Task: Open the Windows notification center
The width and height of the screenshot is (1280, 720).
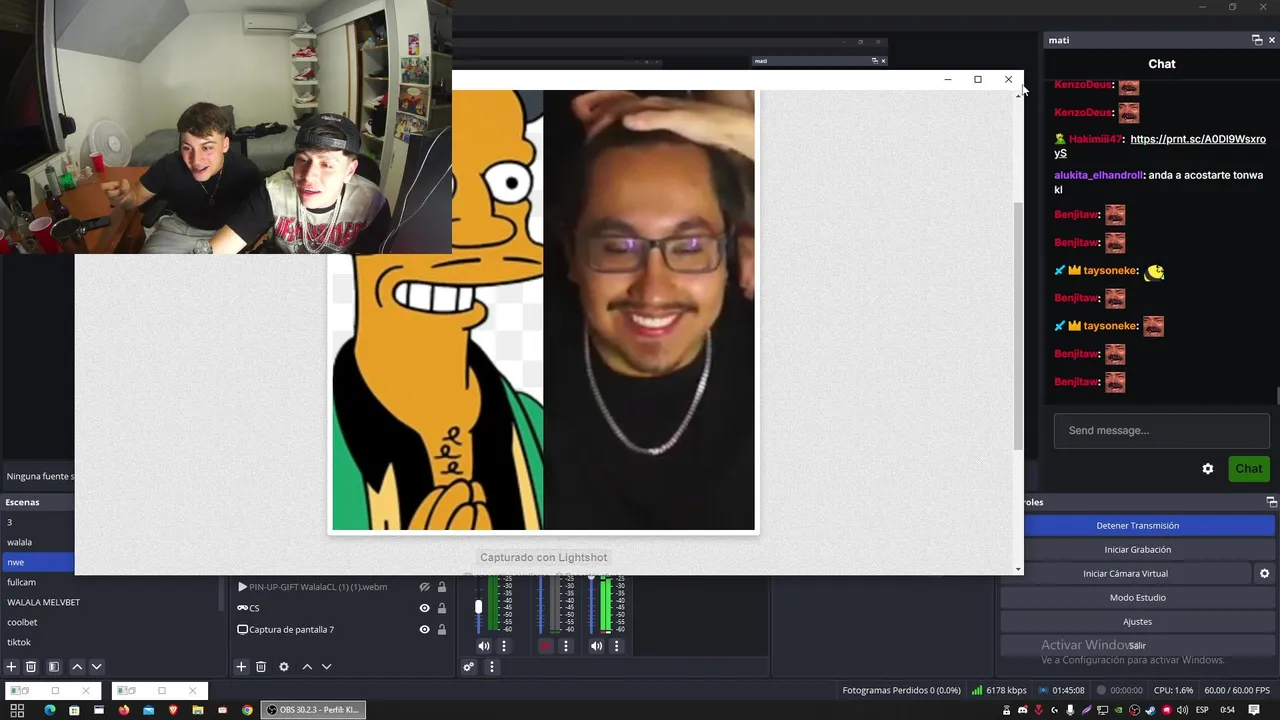Action: coord(1254,710)
